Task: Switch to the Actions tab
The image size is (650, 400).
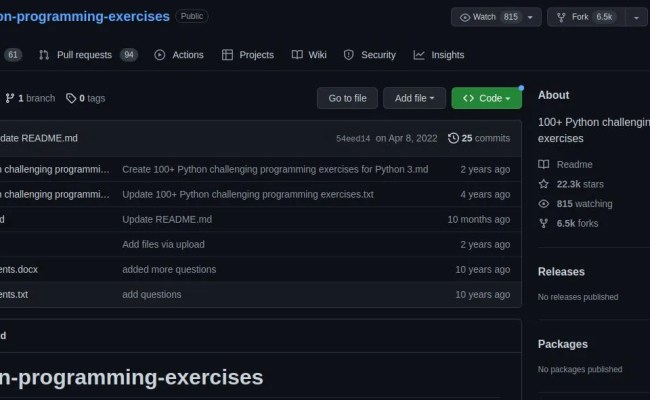Action: click(x=179, y=55)
